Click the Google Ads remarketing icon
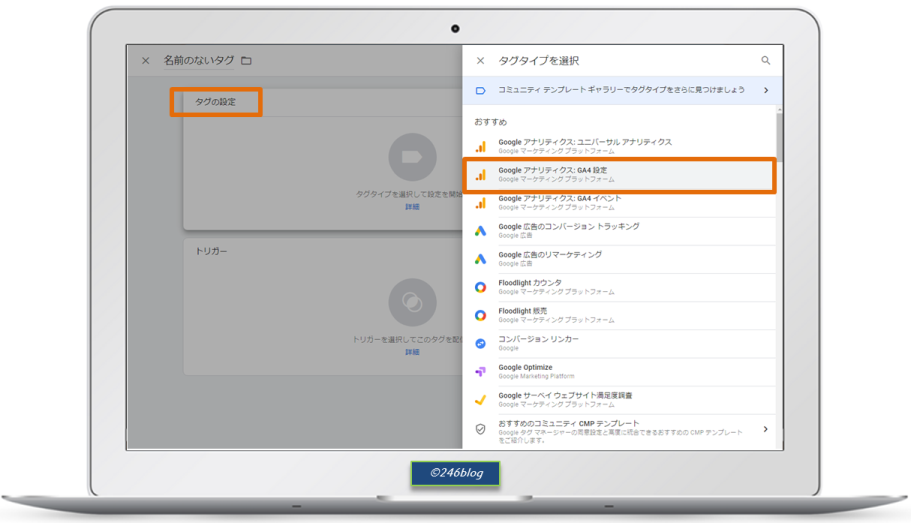911x523 pixels. [x=480, y=259]
